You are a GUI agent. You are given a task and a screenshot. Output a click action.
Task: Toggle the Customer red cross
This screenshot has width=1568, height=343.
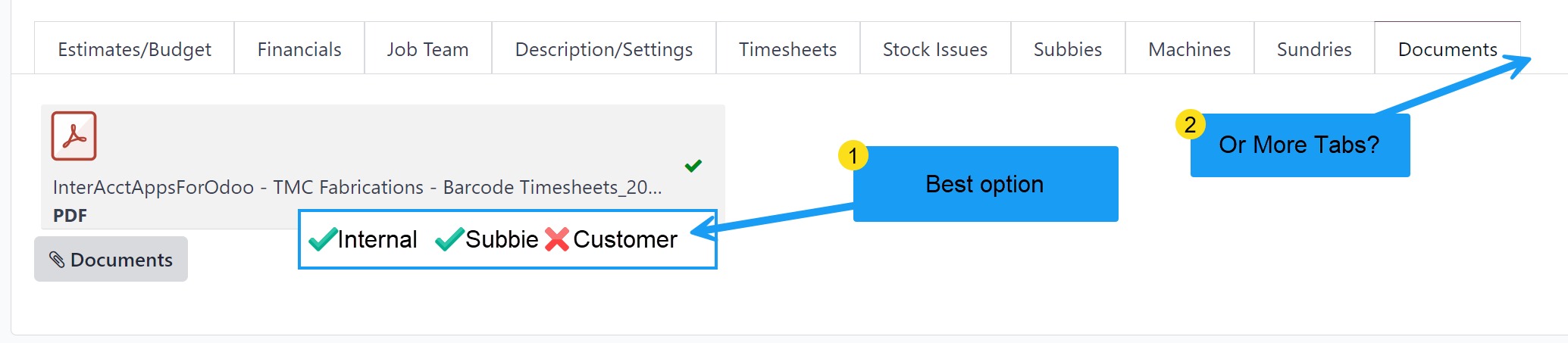tap(557, 239)
